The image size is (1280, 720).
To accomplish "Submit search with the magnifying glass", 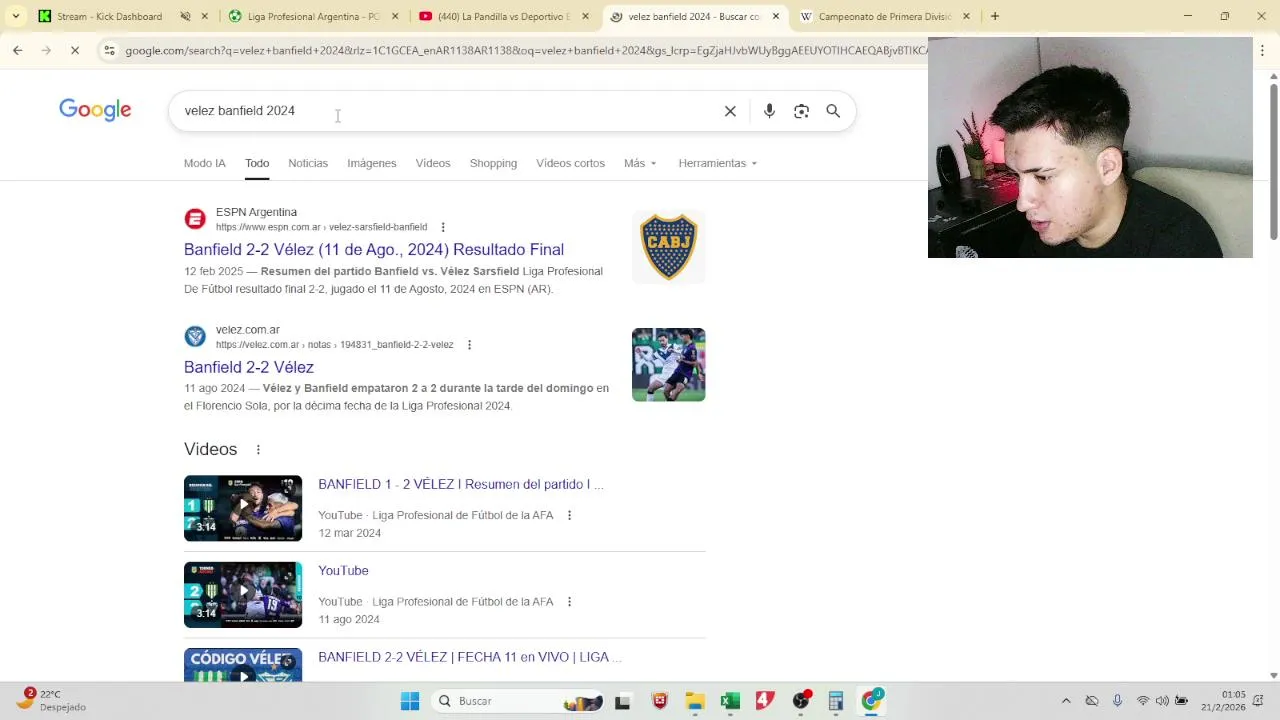I will pyautogui.click(x=833, y=111).
